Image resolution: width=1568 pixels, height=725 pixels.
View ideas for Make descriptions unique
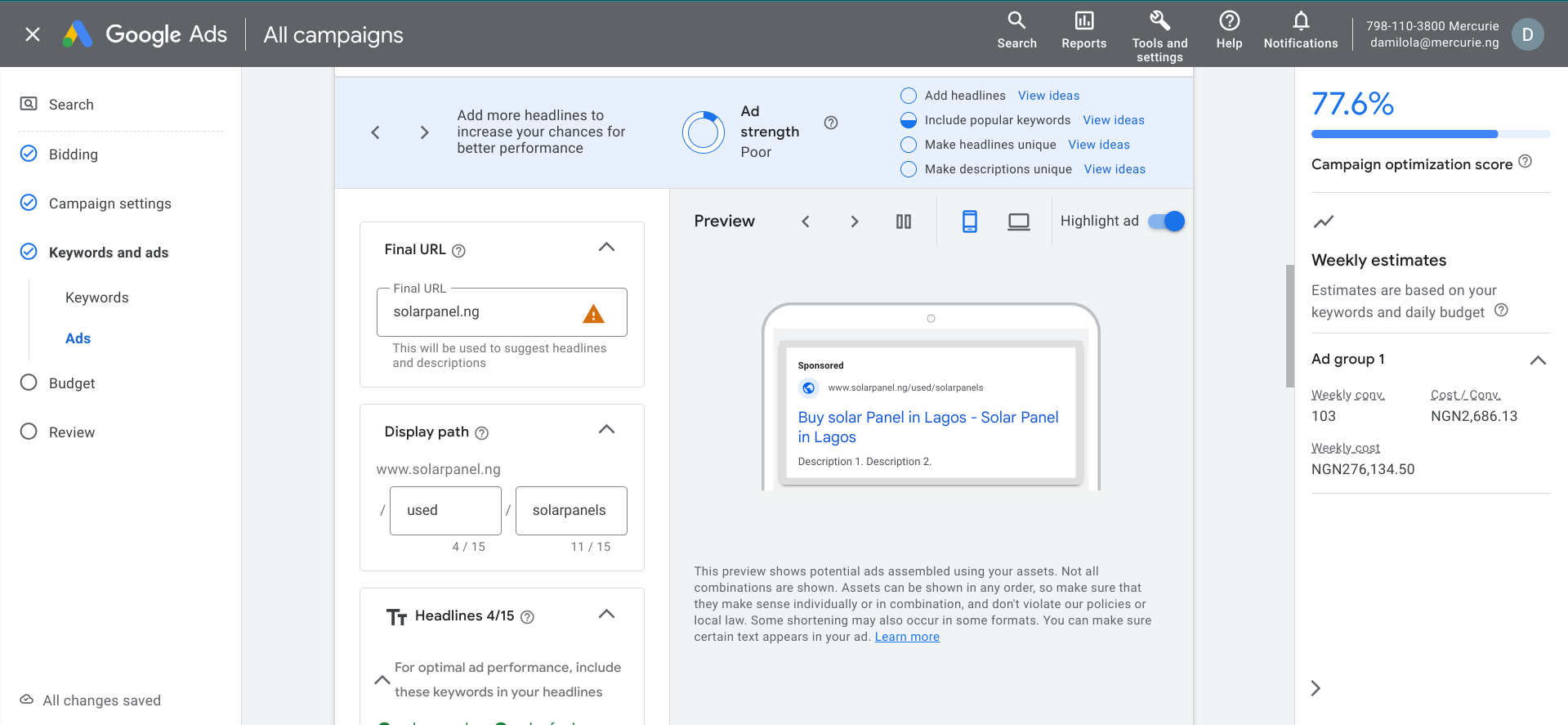pos(1115,169)
